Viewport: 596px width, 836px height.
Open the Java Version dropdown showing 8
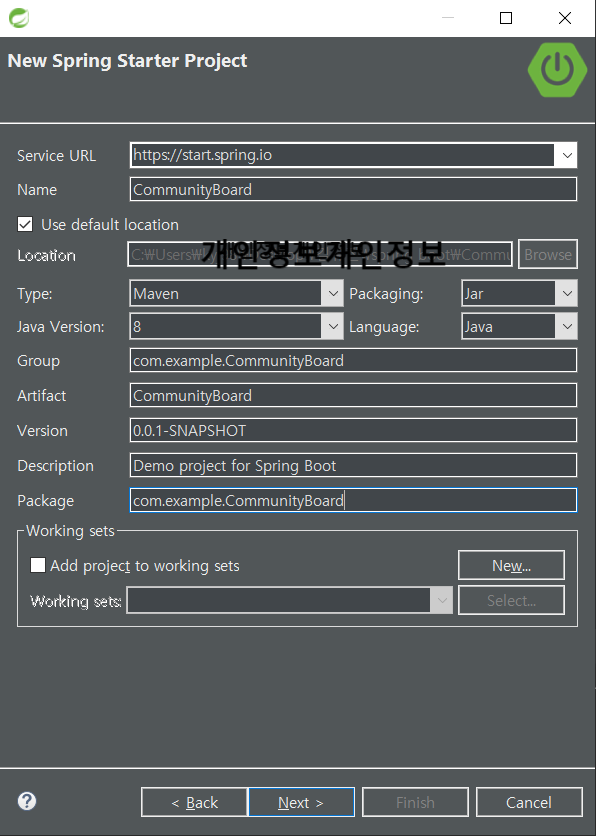click(x=236, y=326)
